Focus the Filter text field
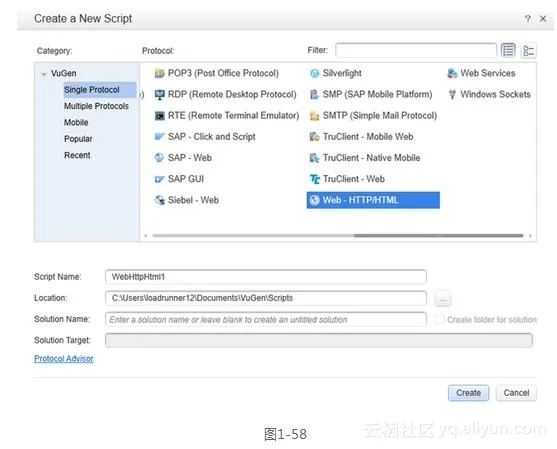 pyautogui.click(x=416, y=50)
